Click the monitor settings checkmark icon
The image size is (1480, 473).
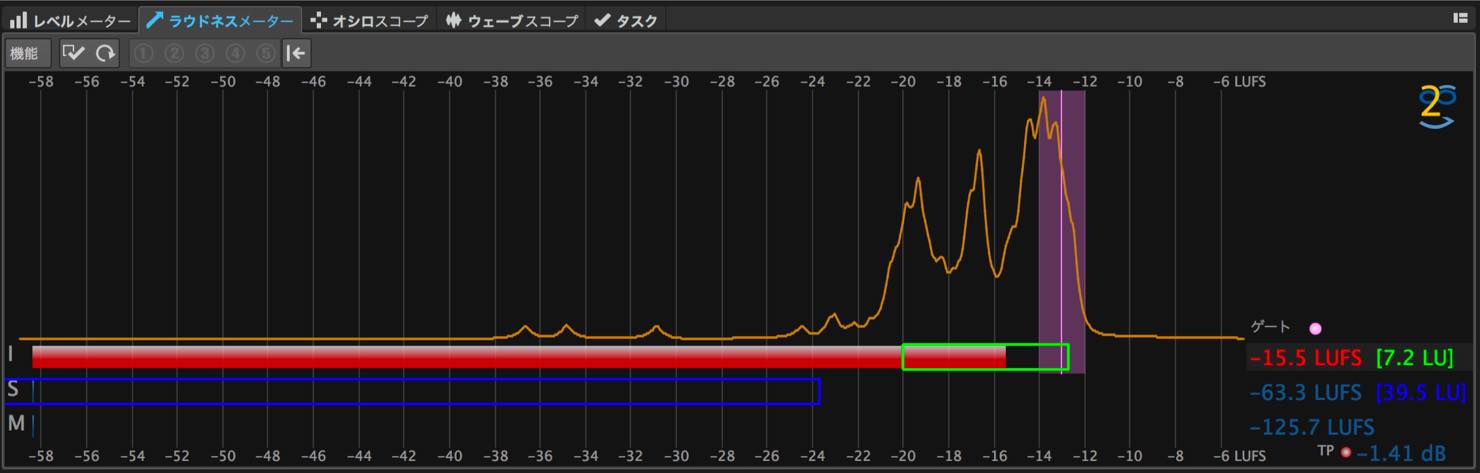pyautogui.click(x=74, y=53)
